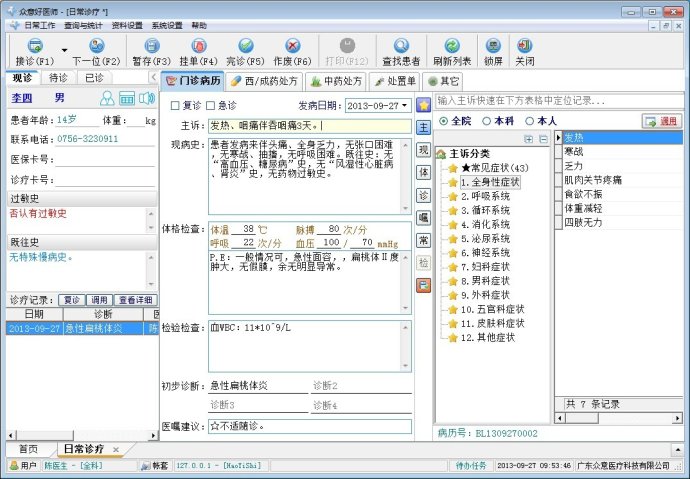
Task: Click the 医嘱建议 input field
Action: tap(310, 426)
